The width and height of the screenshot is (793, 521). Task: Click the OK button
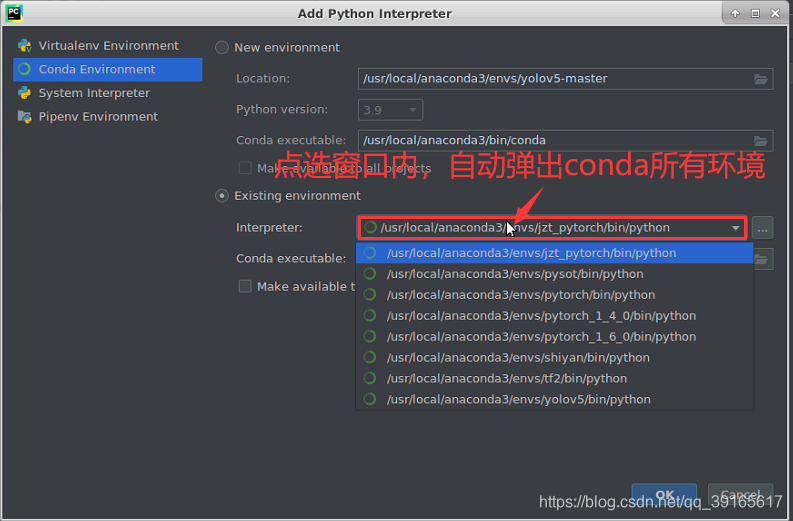point(664,495)
